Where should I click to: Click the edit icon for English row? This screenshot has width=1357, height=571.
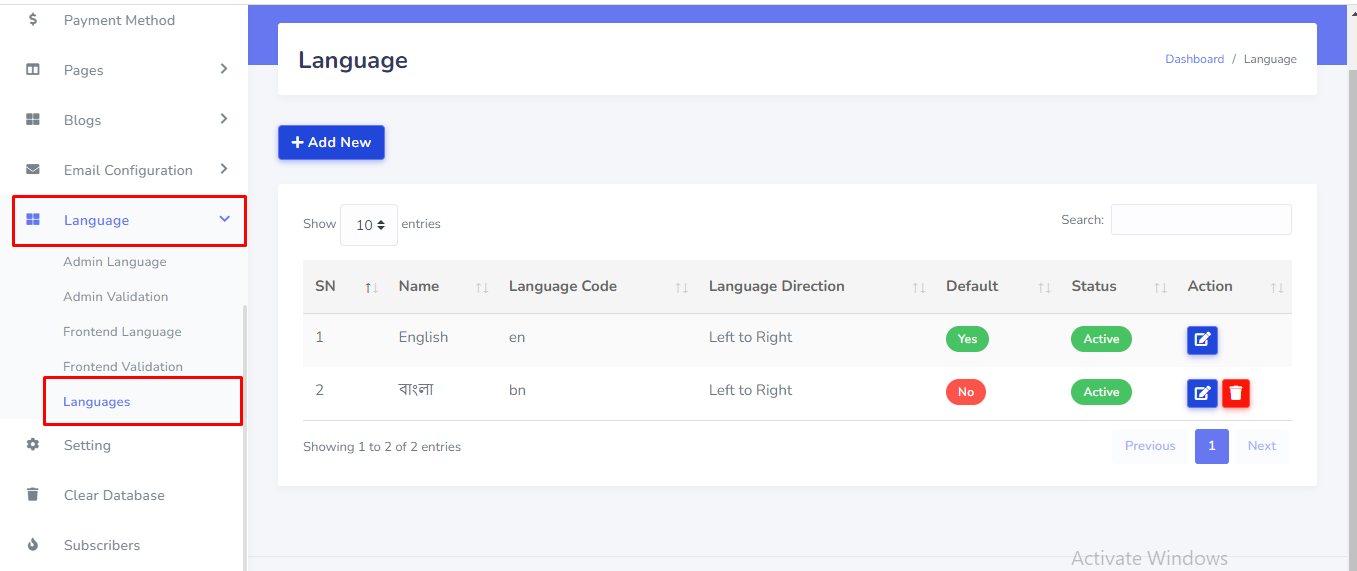click(x=1202, y=340)
